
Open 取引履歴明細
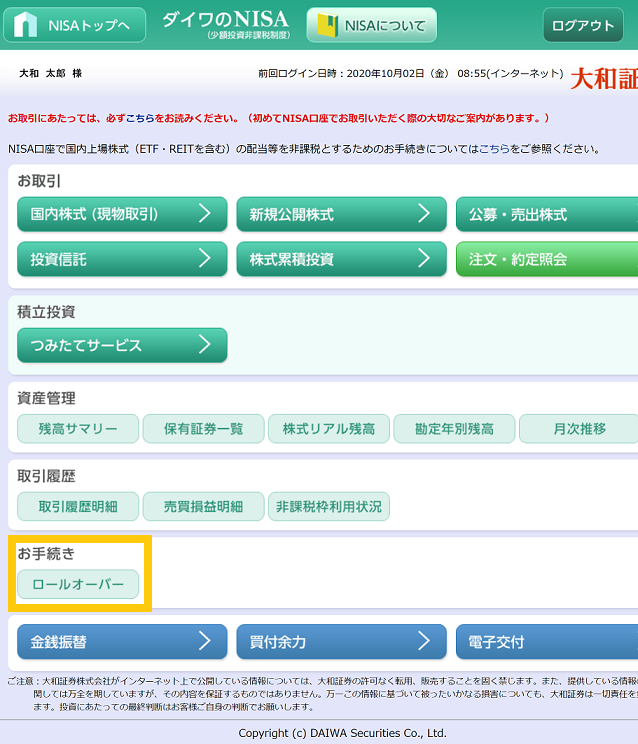click(78, 506)
